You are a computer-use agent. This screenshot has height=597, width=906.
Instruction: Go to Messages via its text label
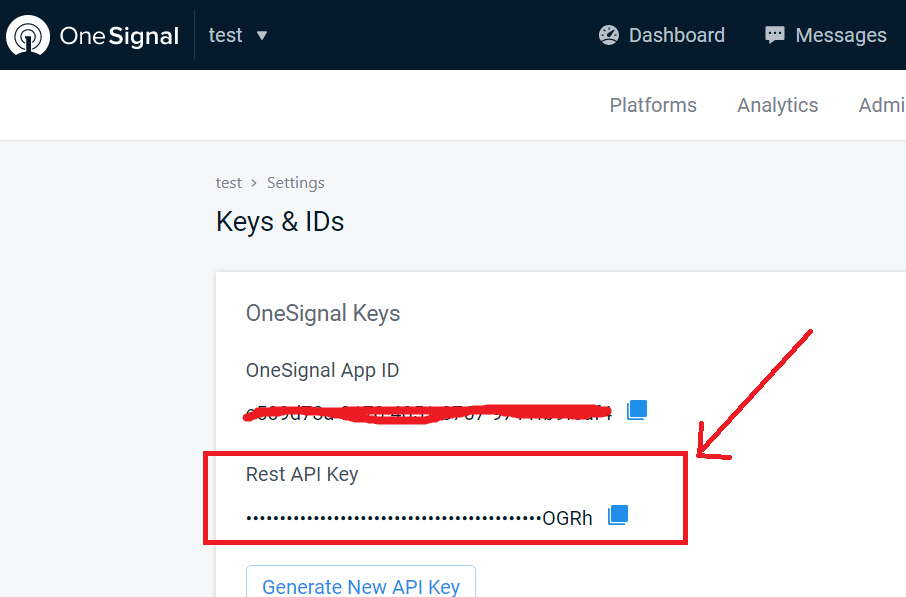(x=840, y=35)
